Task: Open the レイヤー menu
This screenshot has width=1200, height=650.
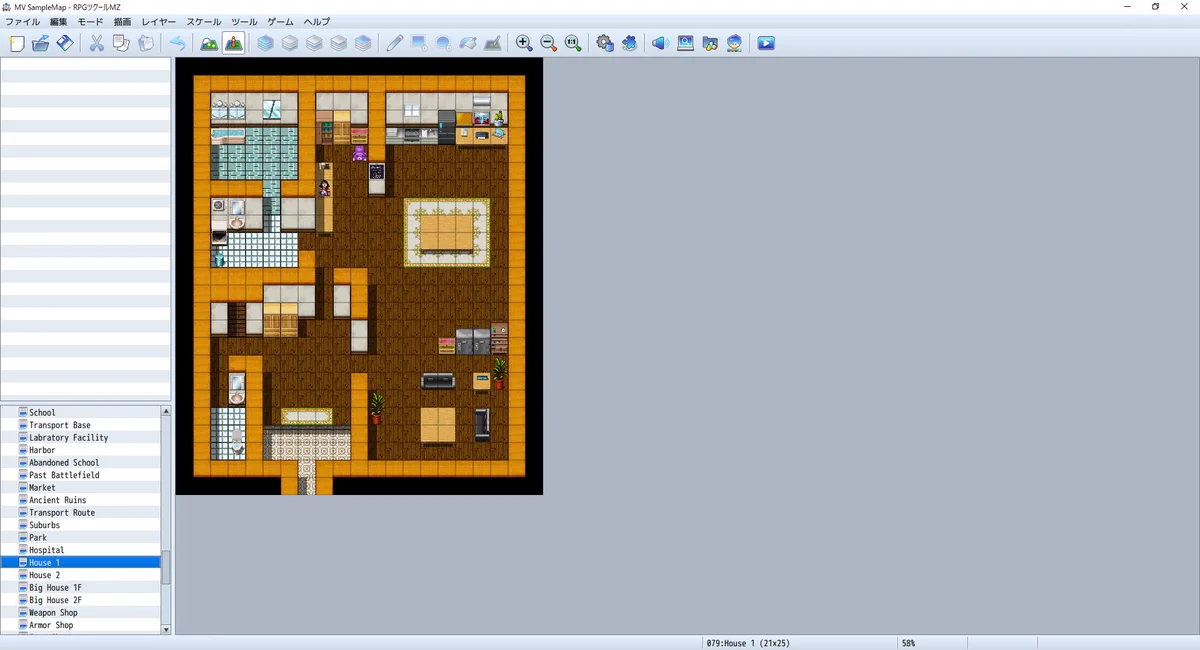Action: pos(159,22)
